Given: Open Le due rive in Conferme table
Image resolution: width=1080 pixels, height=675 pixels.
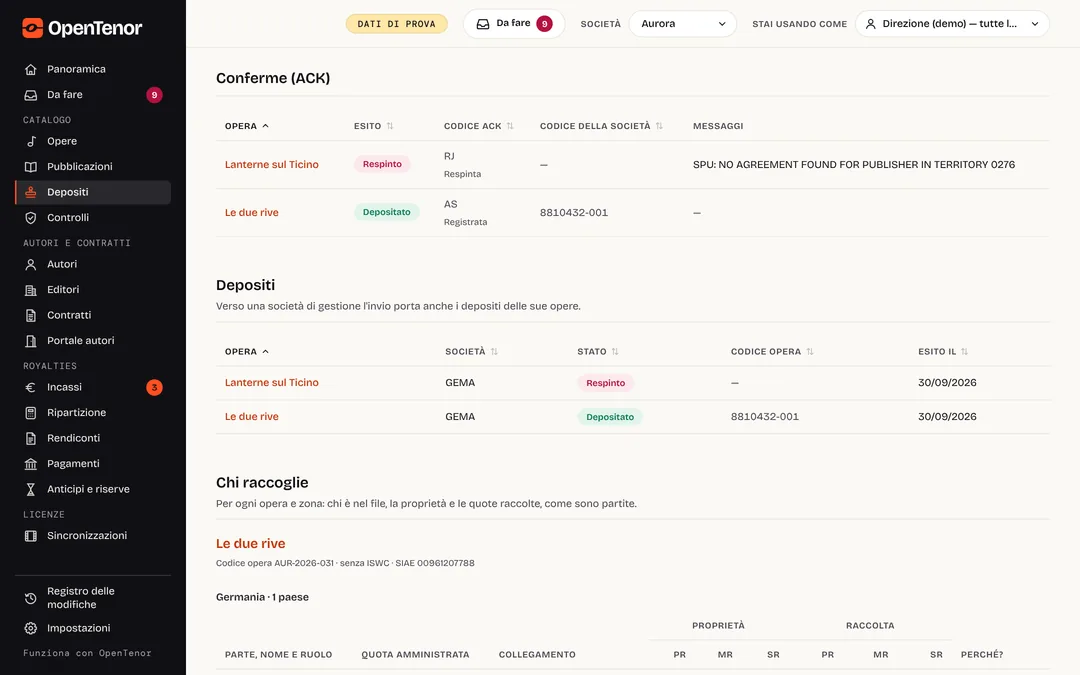Looking at the screenshot, I should tap(251, 213).
